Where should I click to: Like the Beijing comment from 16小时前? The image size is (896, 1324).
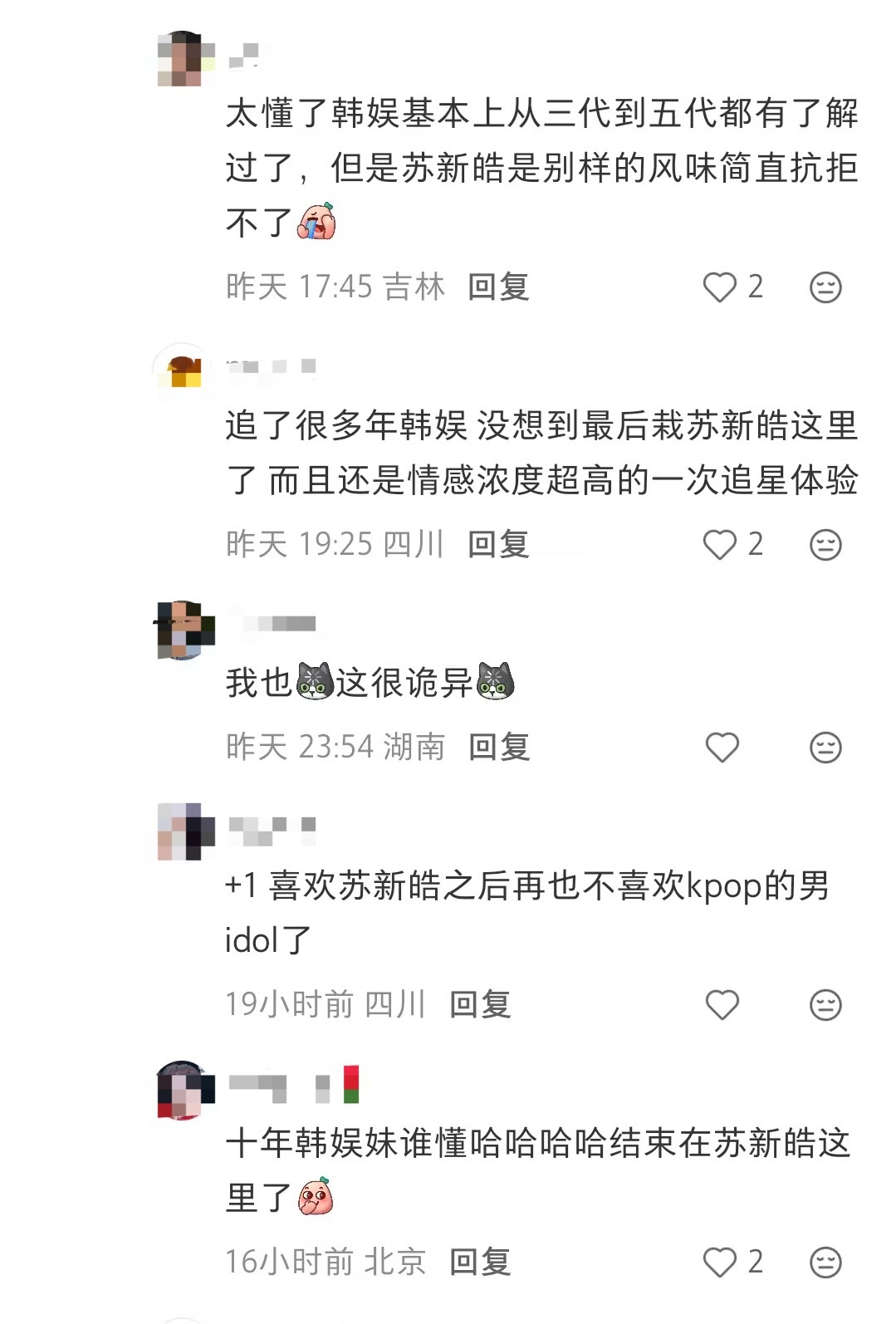720,1263
